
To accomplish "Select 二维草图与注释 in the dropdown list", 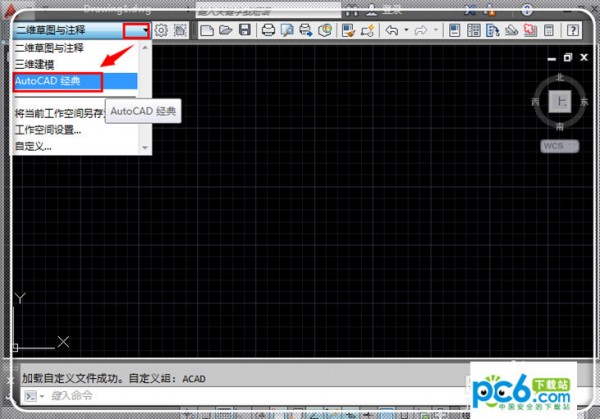I will (x=50, y=47).
